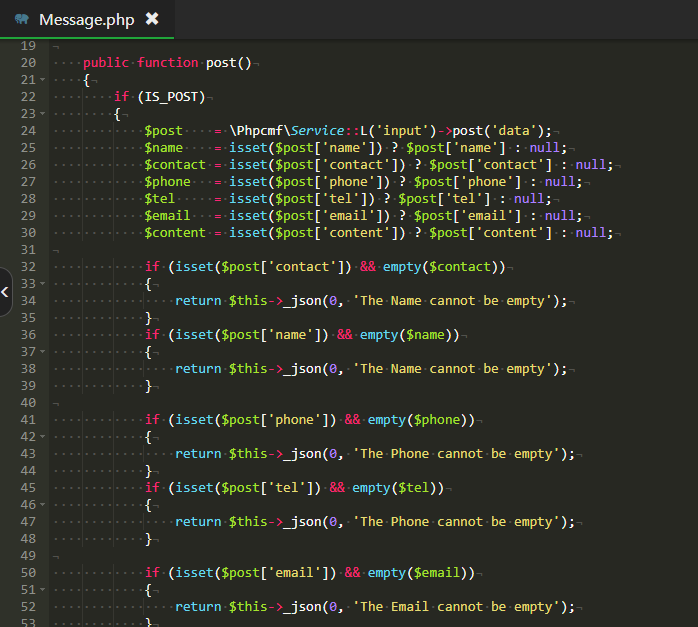Place cursor on 'post()' function name

click(229, 63)
